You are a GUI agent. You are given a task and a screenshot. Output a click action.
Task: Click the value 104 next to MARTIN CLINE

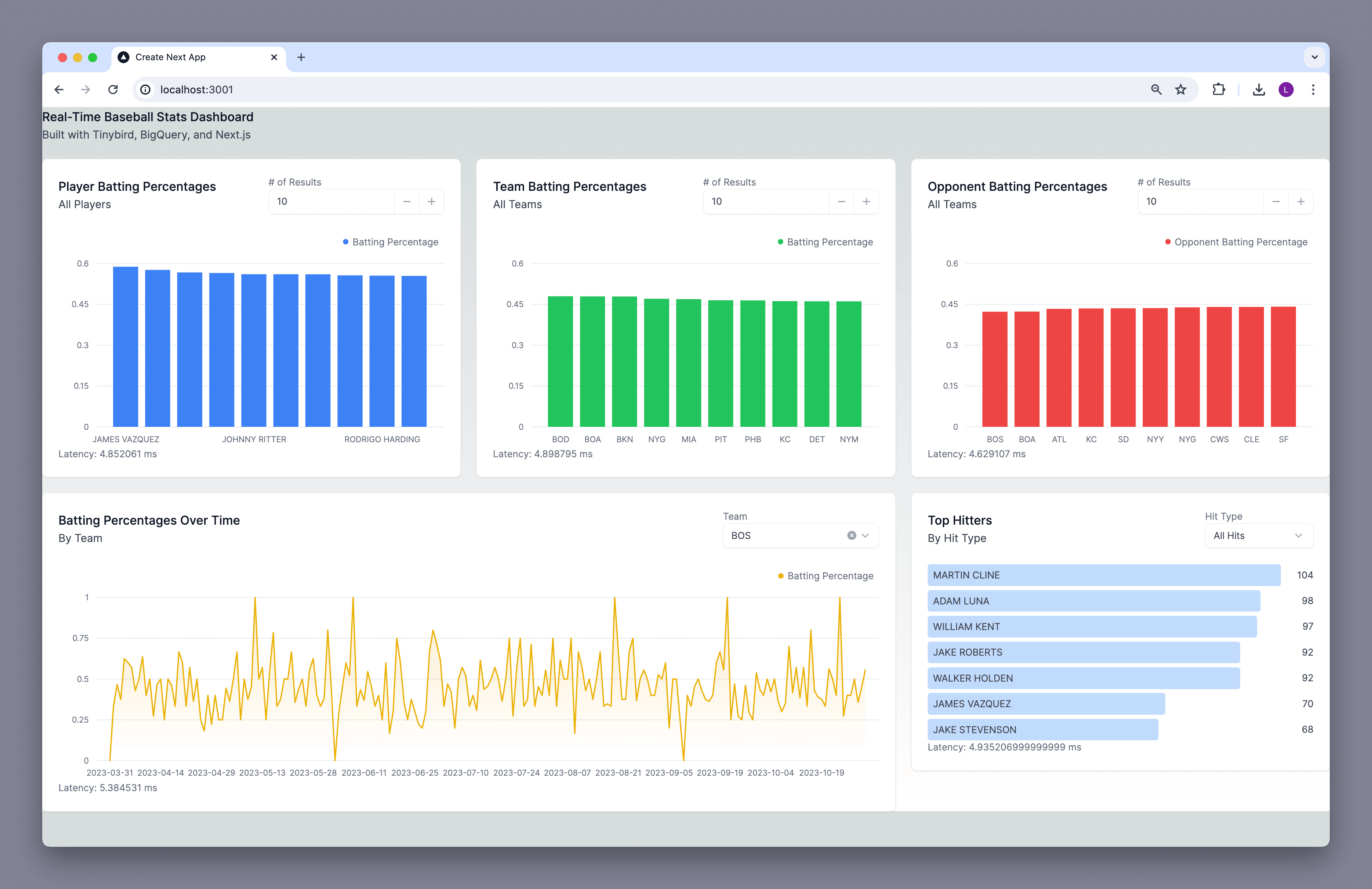coord(1305,575)
